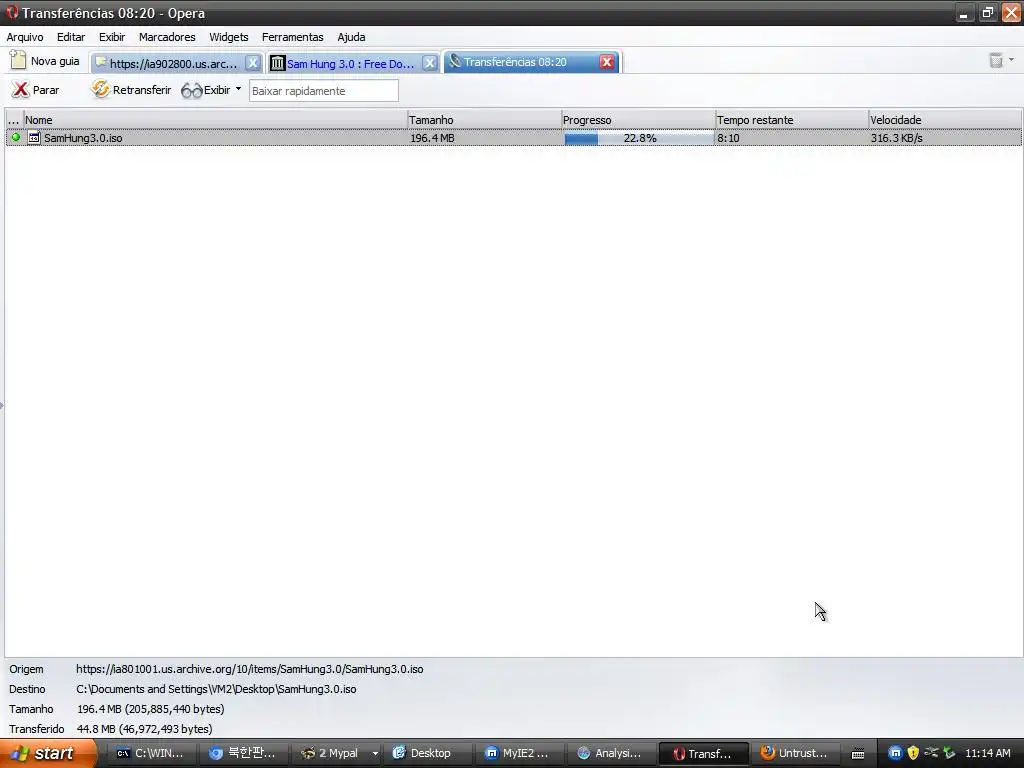Image resolution: width=1024 pixels, height=768 pixels.
Task: Click the Retransferir toolbar button
Action: (131, 90)
